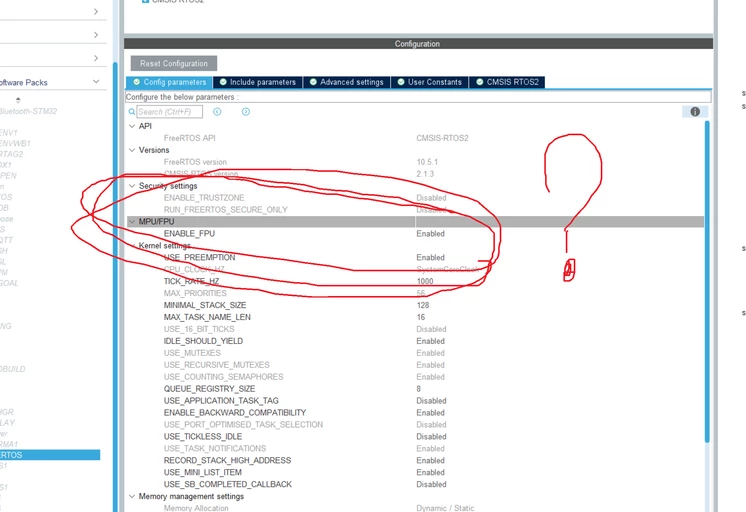746x512 pixels.
Task: Collapse the MPU/FPU section
Action: pos(132,222)
